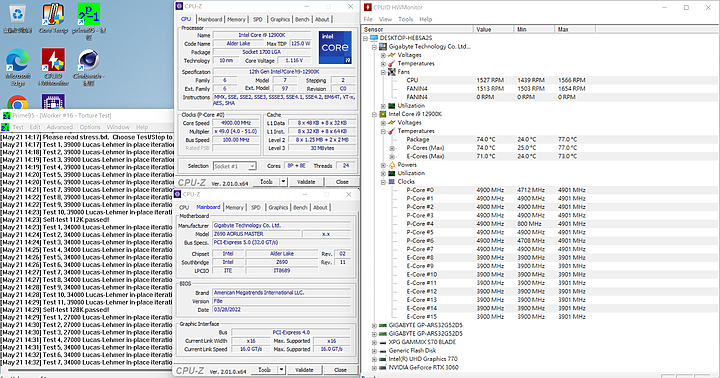Open the Tools menu in HWMonitor
This screenshot has height=378, width=720.
(405, 19)
